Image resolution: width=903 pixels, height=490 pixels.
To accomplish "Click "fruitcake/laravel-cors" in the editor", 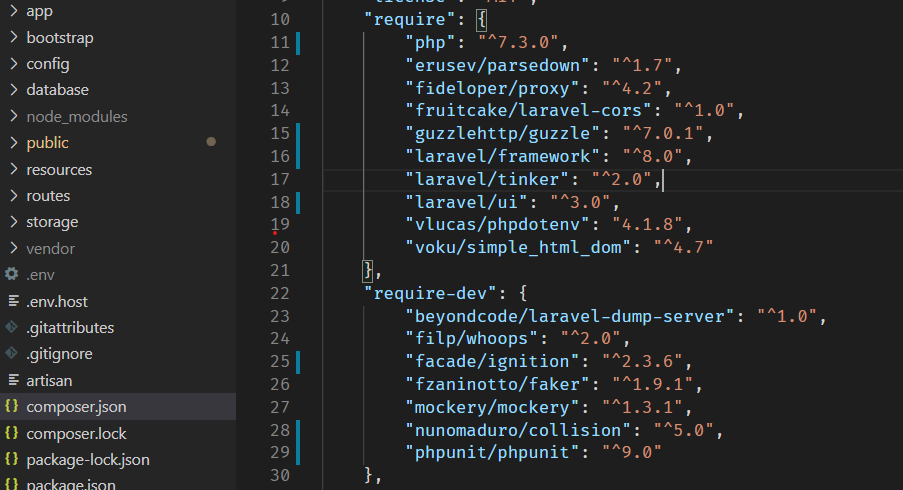I will [529, 111].
